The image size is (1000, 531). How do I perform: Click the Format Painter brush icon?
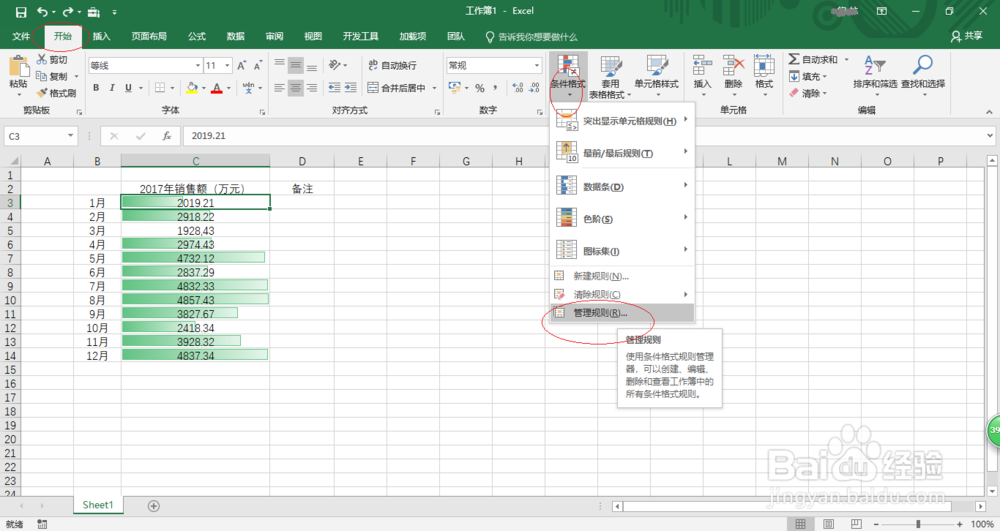(42, 93)
